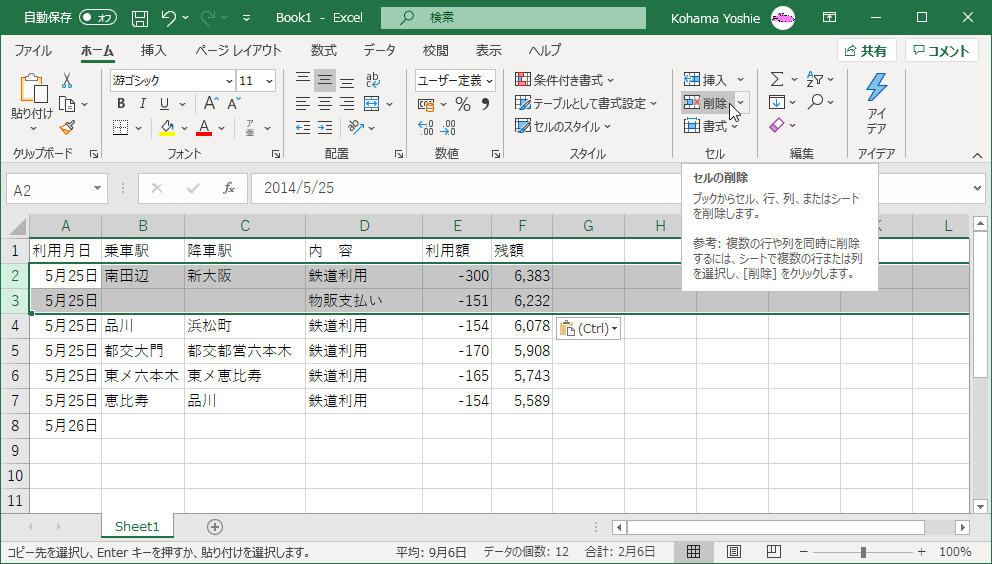Select cell with 東メ恵比寿
Viewport: 992px width, 564px height.
click(245, 376)
